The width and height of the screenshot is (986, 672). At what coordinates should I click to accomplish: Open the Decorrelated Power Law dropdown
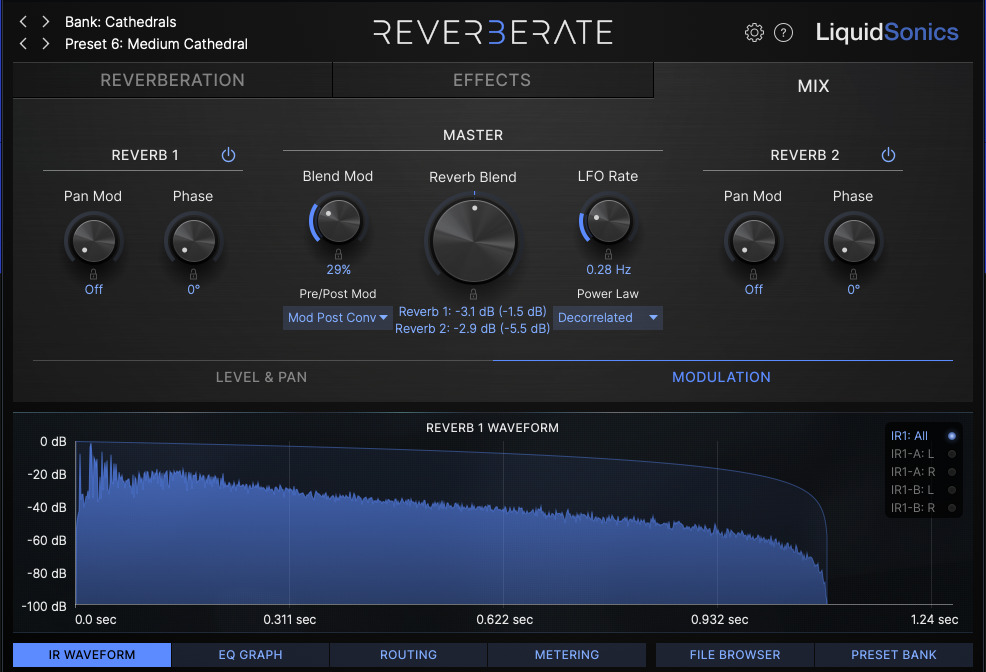[607, 317]
